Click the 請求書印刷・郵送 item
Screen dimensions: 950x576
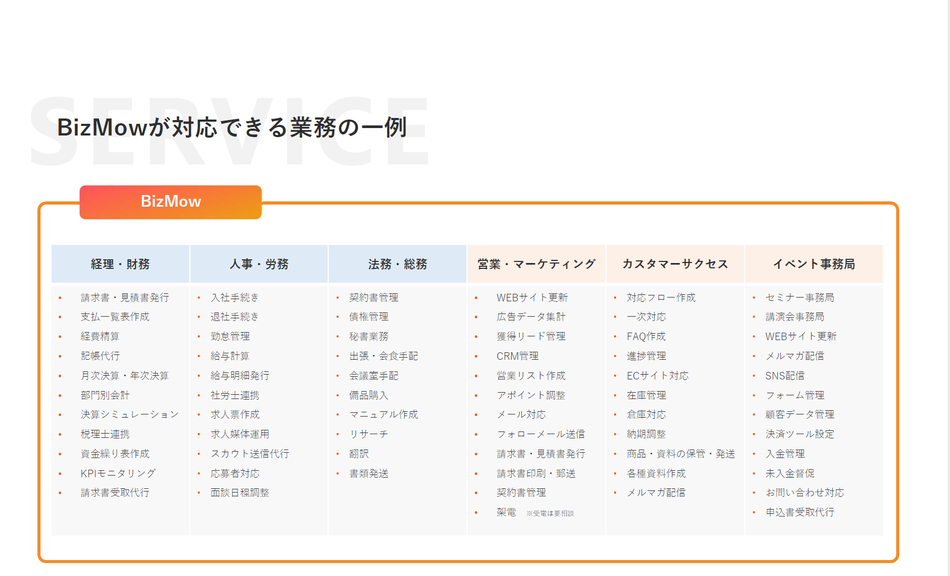click(536, 473)
